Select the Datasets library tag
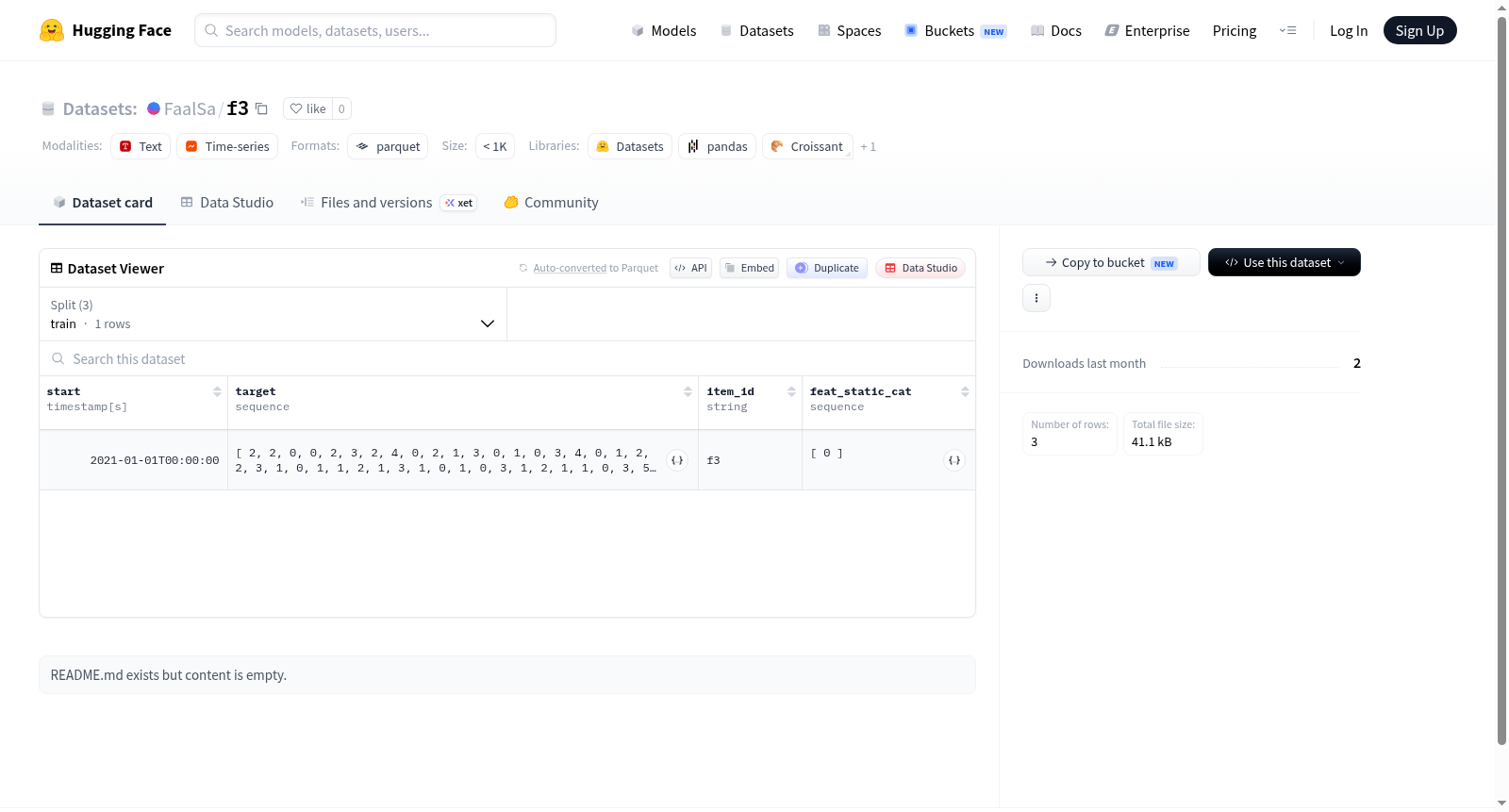This screenshot has height=812, width=1509. pyautogui.click(x=630, y=146)
